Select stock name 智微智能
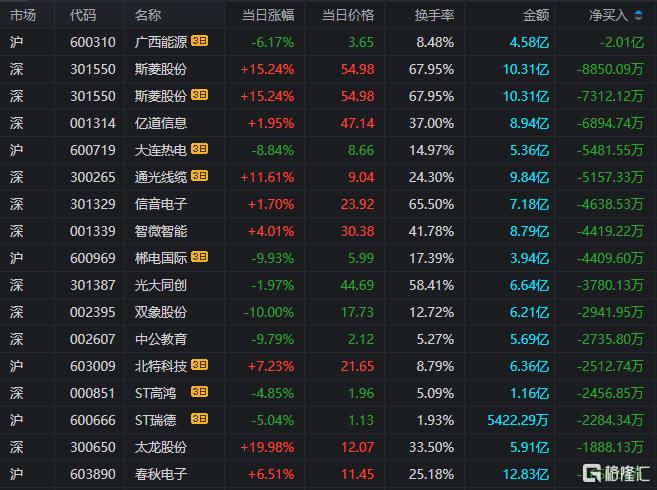This screenshot has height=490, width=657. point(161,231)
